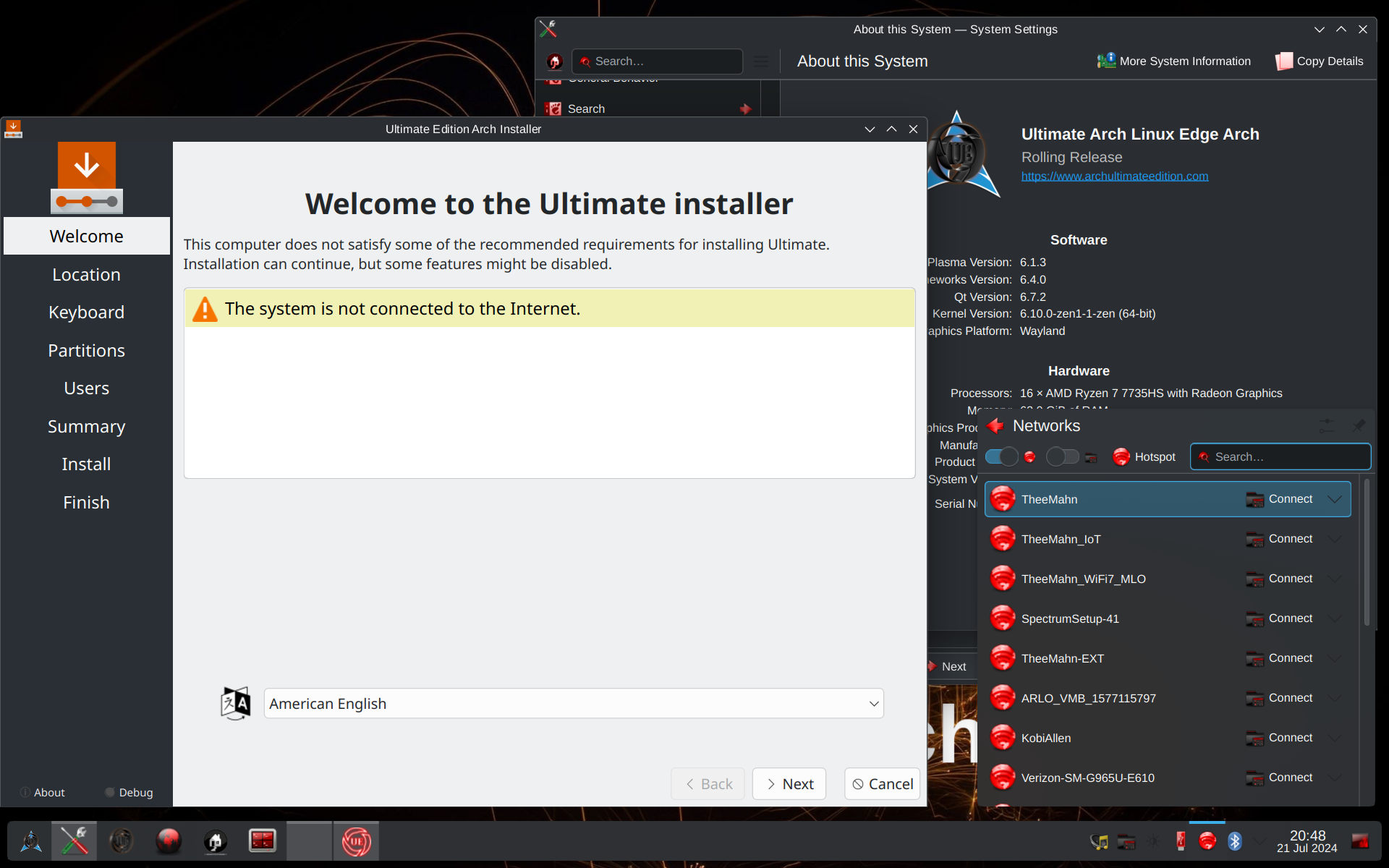The height and width of the screenshot is (868, 1389).
Task: Focus the Networks search field
Action: [x=1280, y=456]
